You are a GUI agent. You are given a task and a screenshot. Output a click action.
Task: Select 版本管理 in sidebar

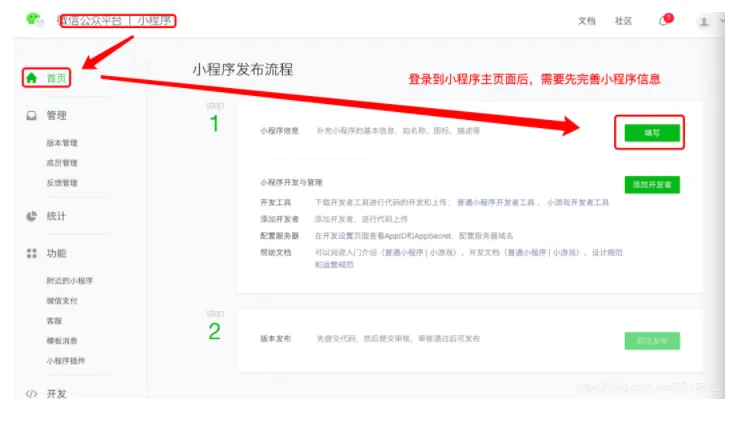click(62, 143)
